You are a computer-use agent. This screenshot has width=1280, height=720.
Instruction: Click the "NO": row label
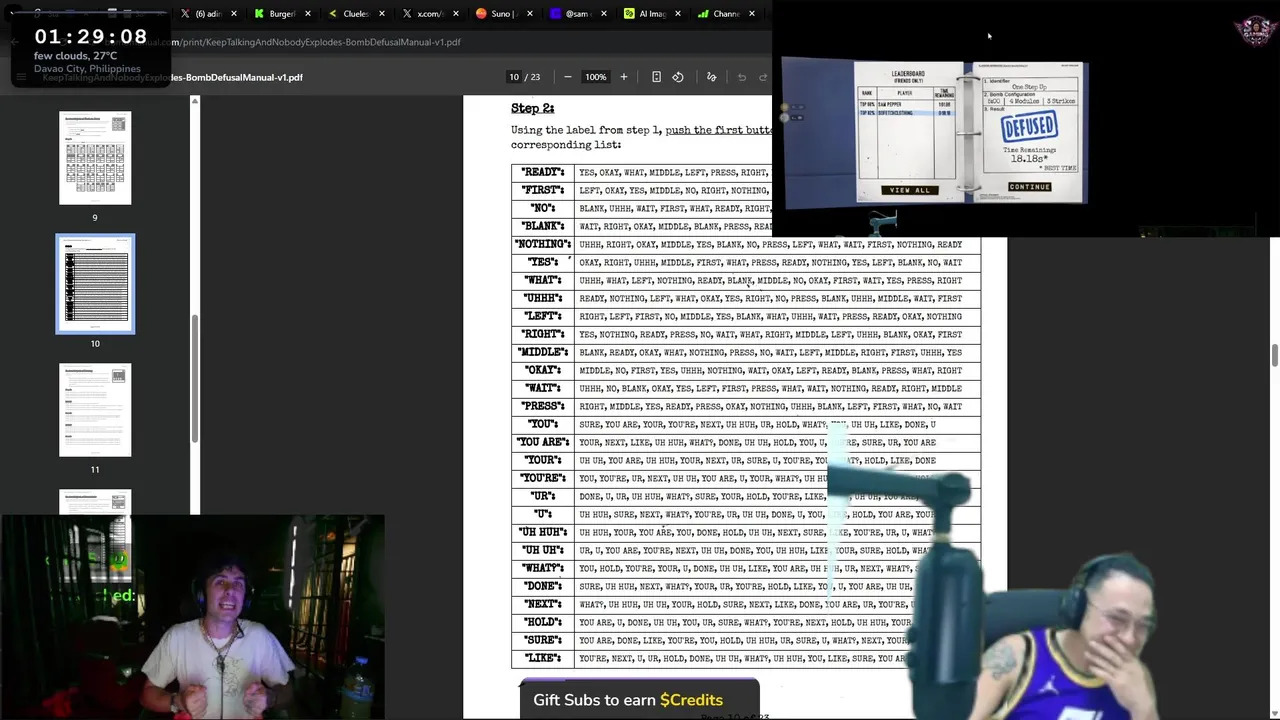543,208
